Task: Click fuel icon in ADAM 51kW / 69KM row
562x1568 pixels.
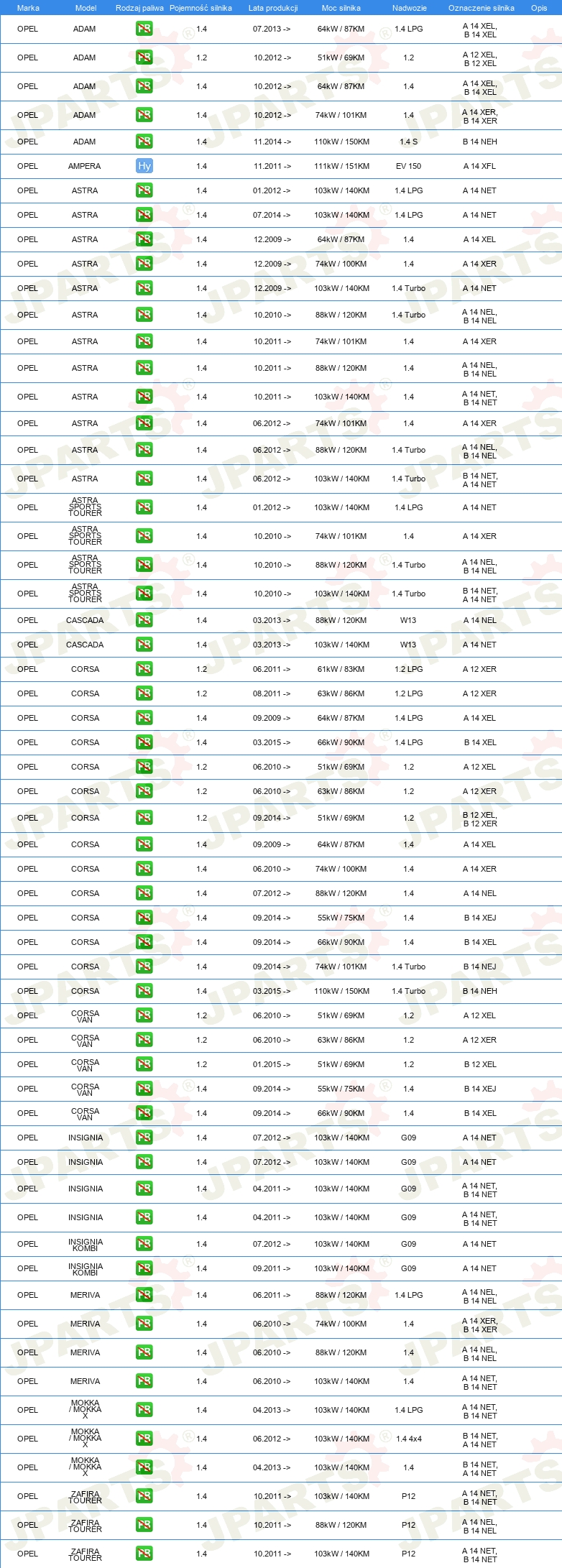Action: (x=144, y=57)
